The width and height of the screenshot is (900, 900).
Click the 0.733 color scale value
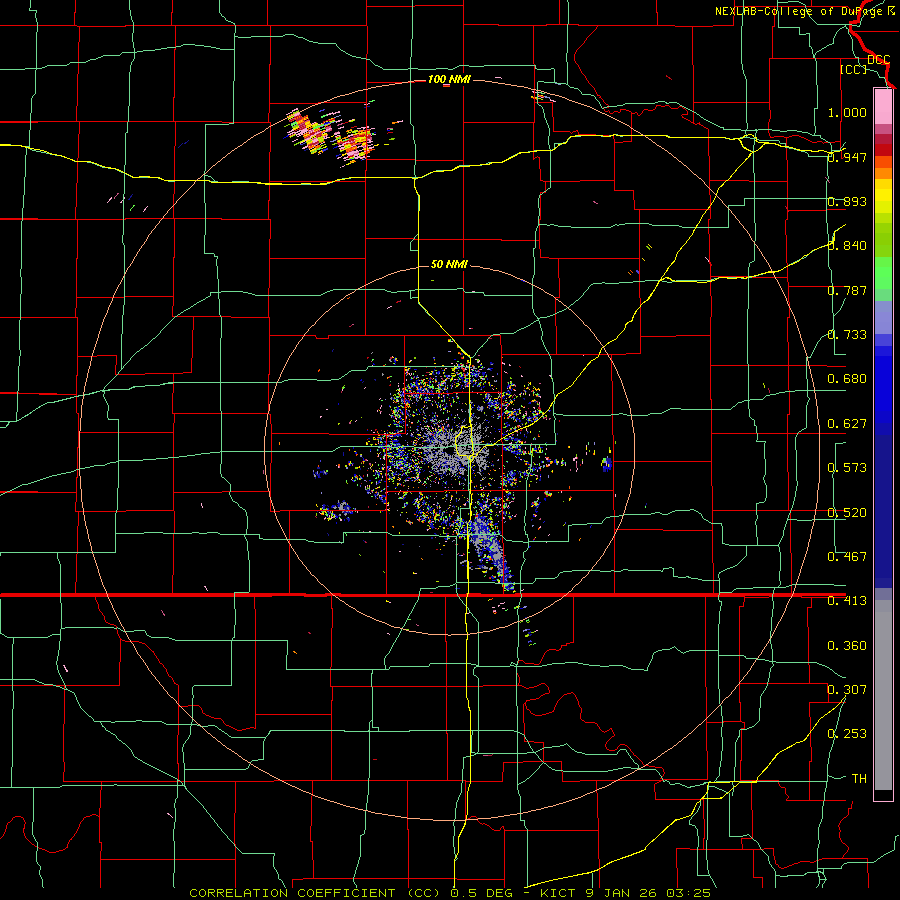tap(847, 335)
